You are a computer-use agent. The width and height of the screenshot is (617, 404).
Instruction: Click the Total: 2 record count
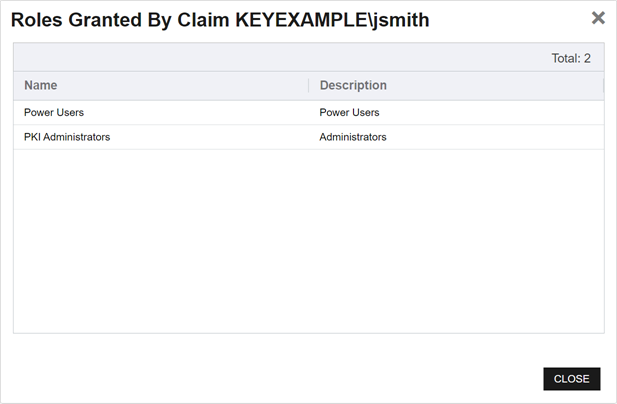point(571,58)
